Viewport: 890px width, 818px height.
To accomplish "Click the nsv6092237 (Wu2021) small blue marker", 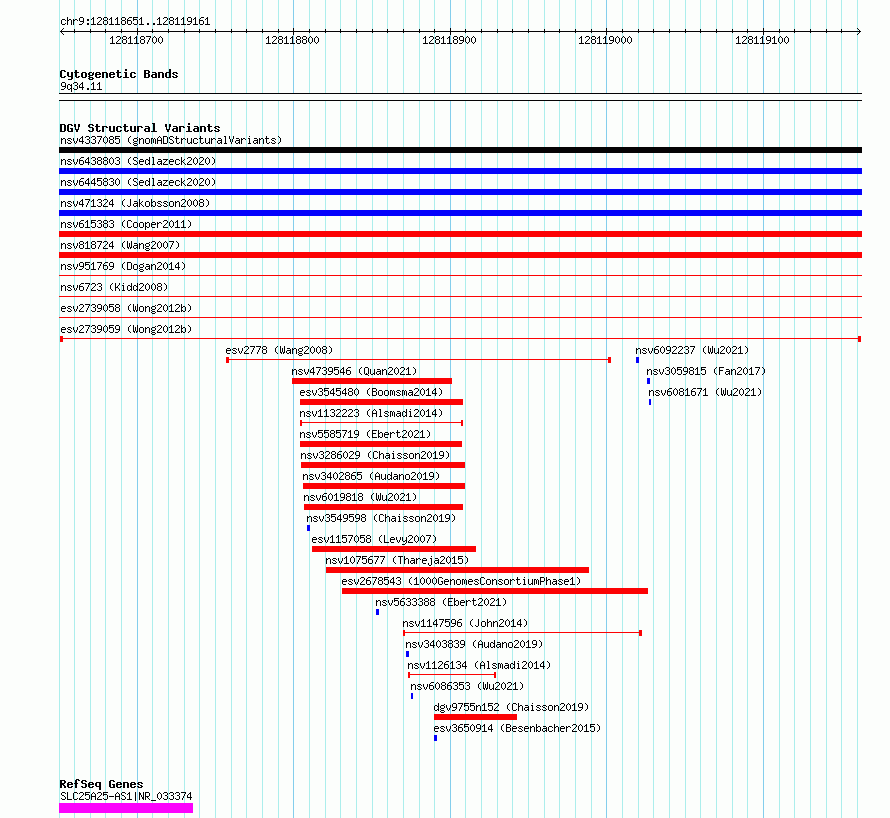I will (637, 360).
